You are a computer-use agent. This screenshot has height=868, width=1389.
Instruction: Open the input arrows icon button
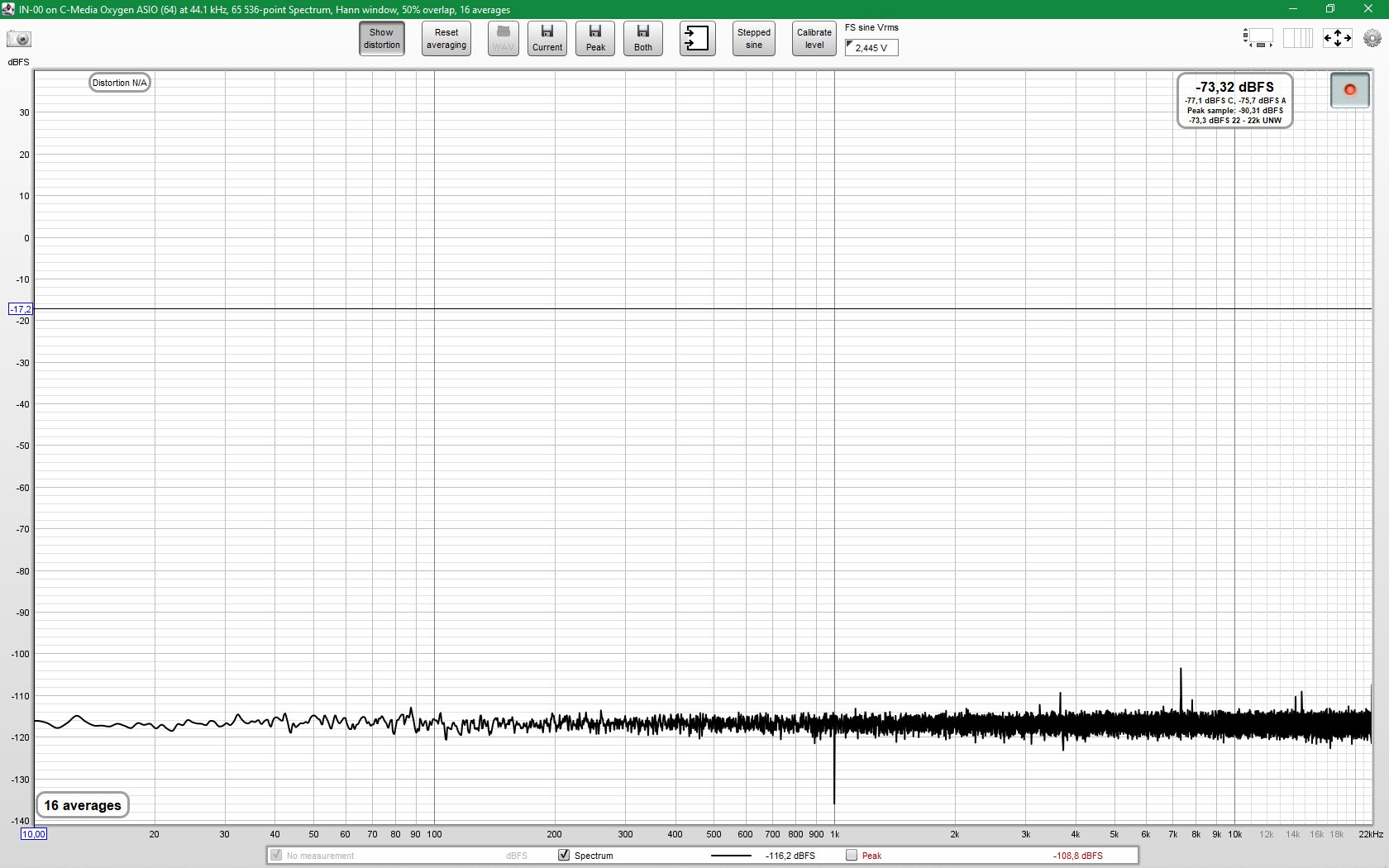(x=697, y=39)
